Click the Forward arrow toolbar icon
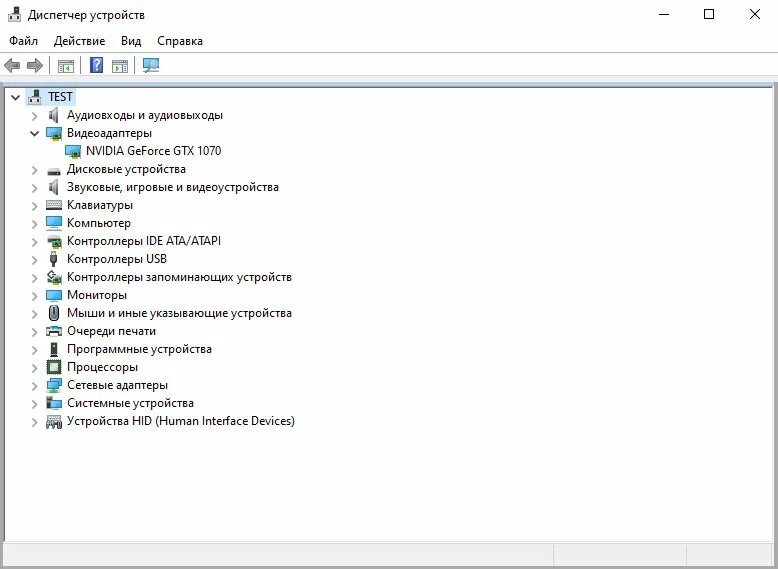Screen dimensions: 778x569 click(35, 65)
